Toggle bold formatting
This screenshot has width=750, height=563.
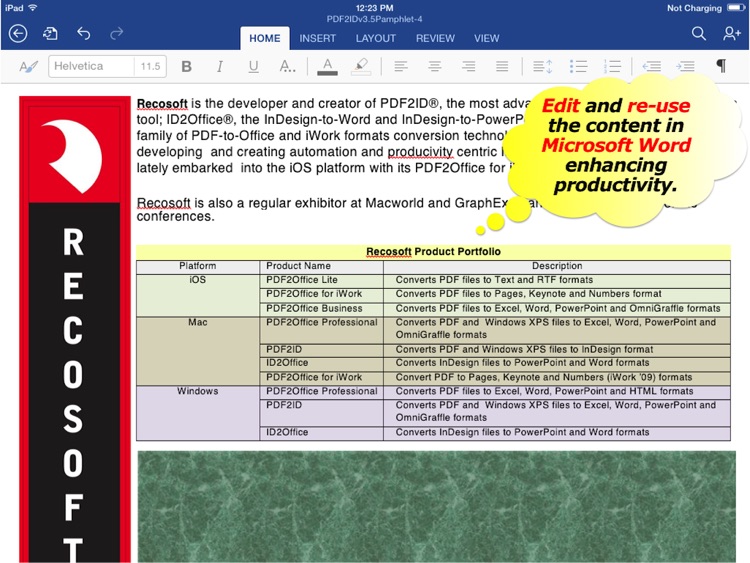(x=187, y=66)
